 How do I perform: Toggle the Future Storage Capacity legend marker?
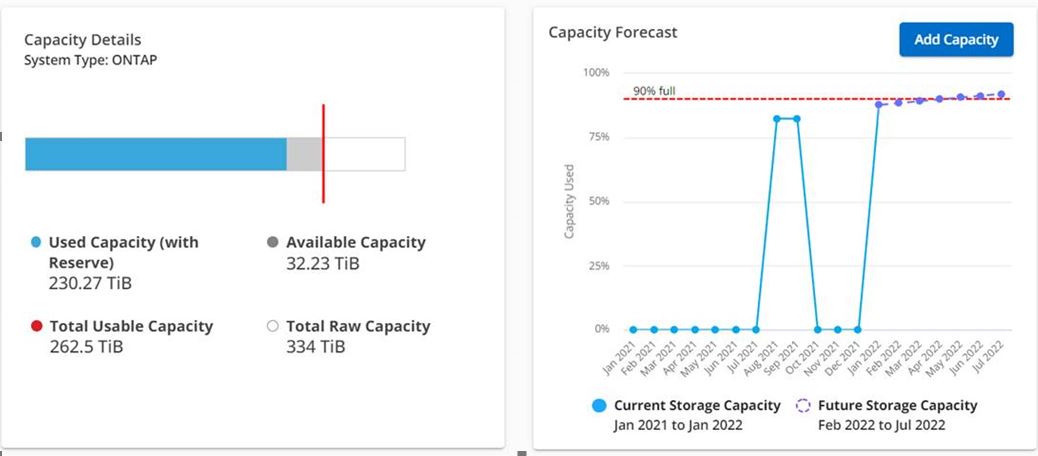pyautogui.click(x=804, y=406)
